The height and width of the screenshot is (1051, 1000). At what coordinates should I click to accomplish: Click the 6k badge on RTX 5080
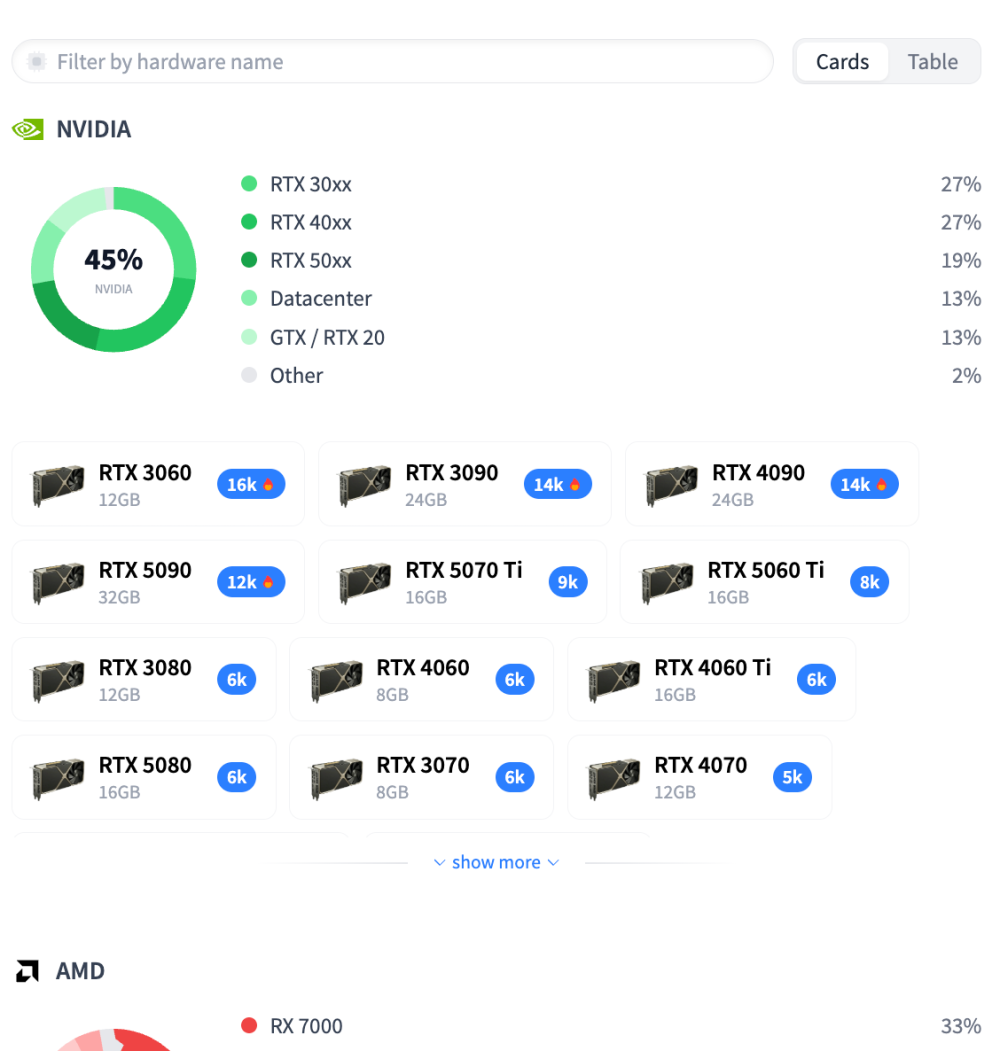237,777
